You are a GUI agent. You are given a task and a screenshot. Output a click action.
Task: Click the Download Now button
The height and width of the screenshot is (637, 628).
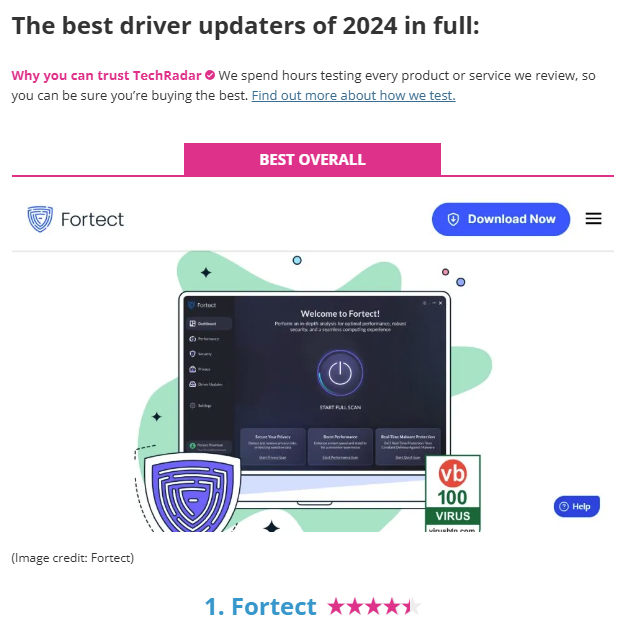pyautogui.click(x=500, y=219)
